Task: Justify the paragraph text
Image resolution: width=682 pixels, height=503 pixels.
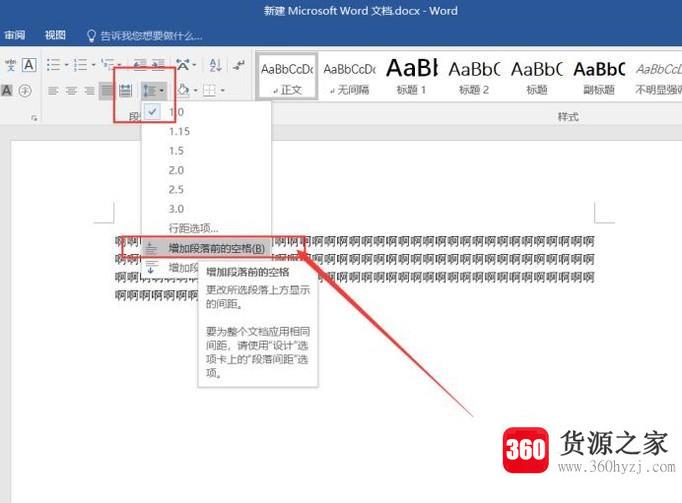Action: (x=107, y=91)
